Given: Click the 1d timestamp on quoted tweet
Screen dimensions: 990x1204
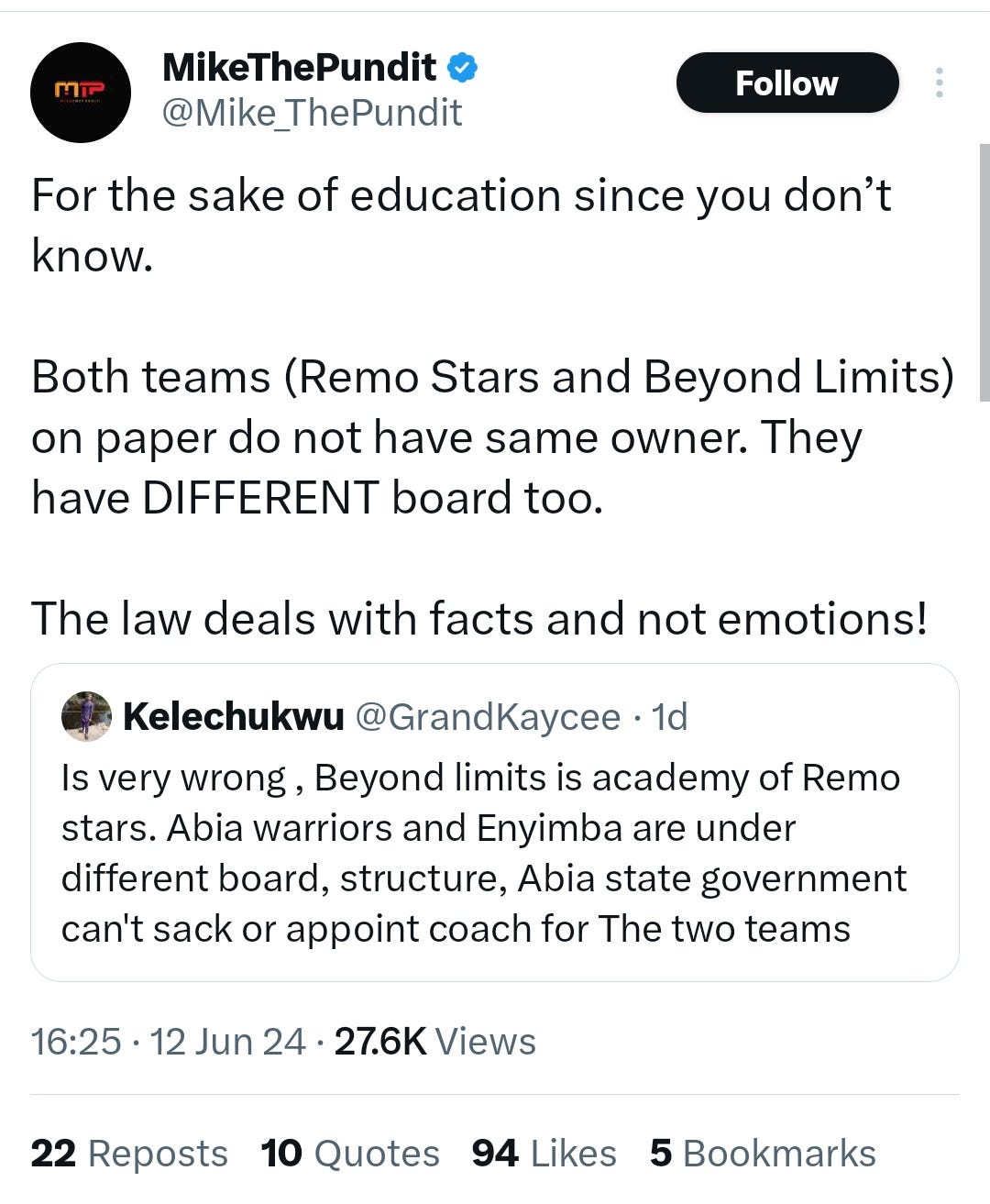Looking at the screenshot, I should [x=670, y=717].
